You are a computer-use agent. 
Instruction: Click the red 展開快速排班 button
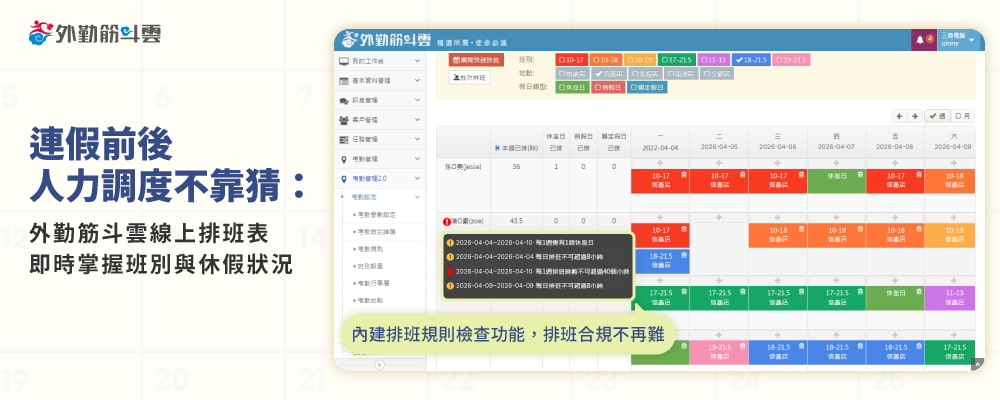[x=476, y=60]
